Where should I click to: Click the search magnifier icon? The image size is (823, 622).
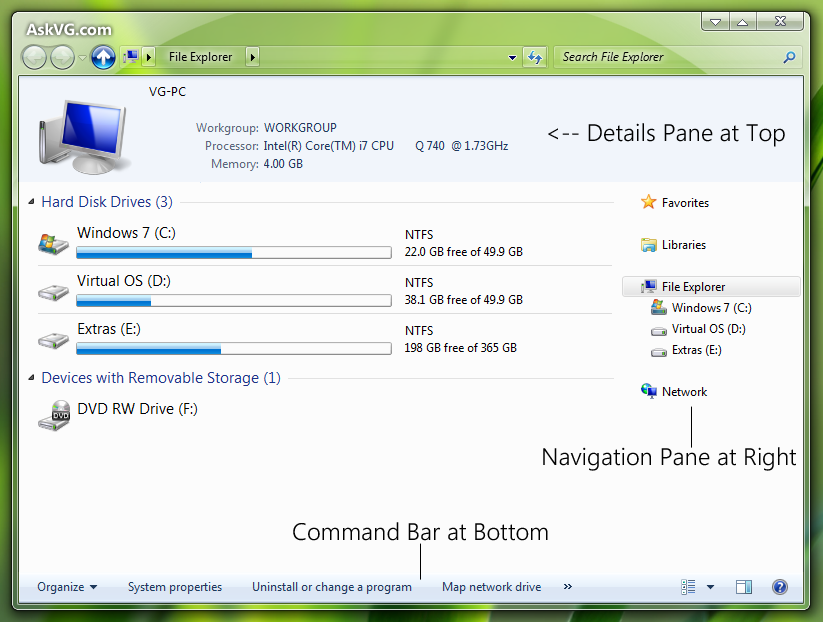click(x=789, y=57)
